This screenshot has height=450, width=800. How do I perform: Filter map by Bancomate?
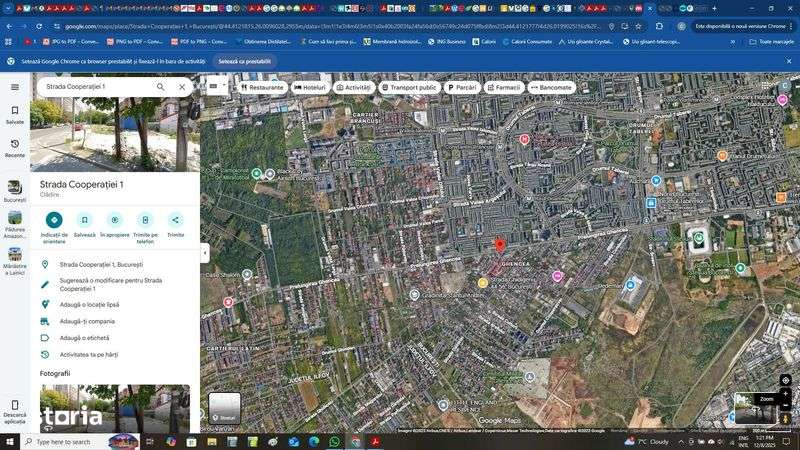click(552, 88)
